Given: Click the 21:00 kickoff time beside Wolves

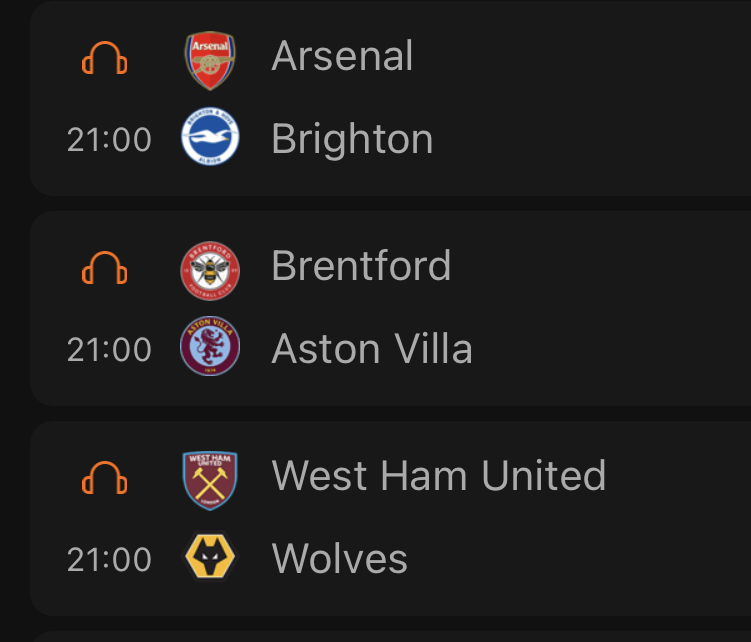Looking at the screenshot, I should (109, 559).
